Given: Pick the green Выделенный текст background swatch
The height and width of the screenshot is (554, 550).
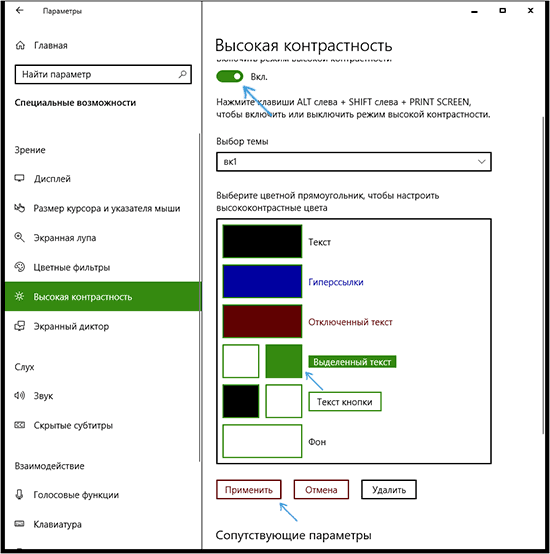Looking at the screenshot, I should (x=284, y=361).
